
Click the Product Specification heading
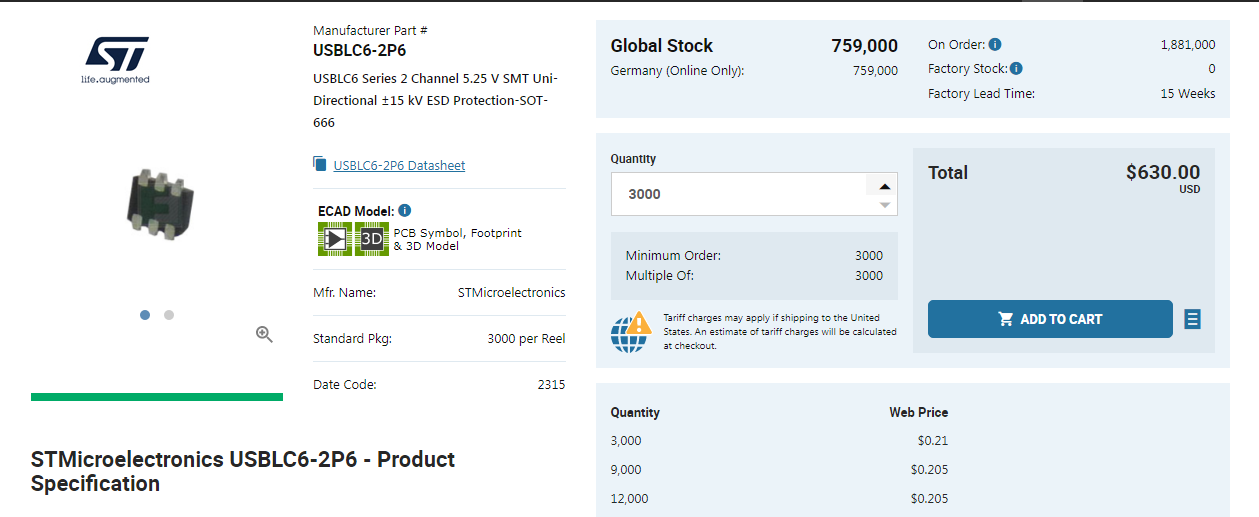(243, 472)
